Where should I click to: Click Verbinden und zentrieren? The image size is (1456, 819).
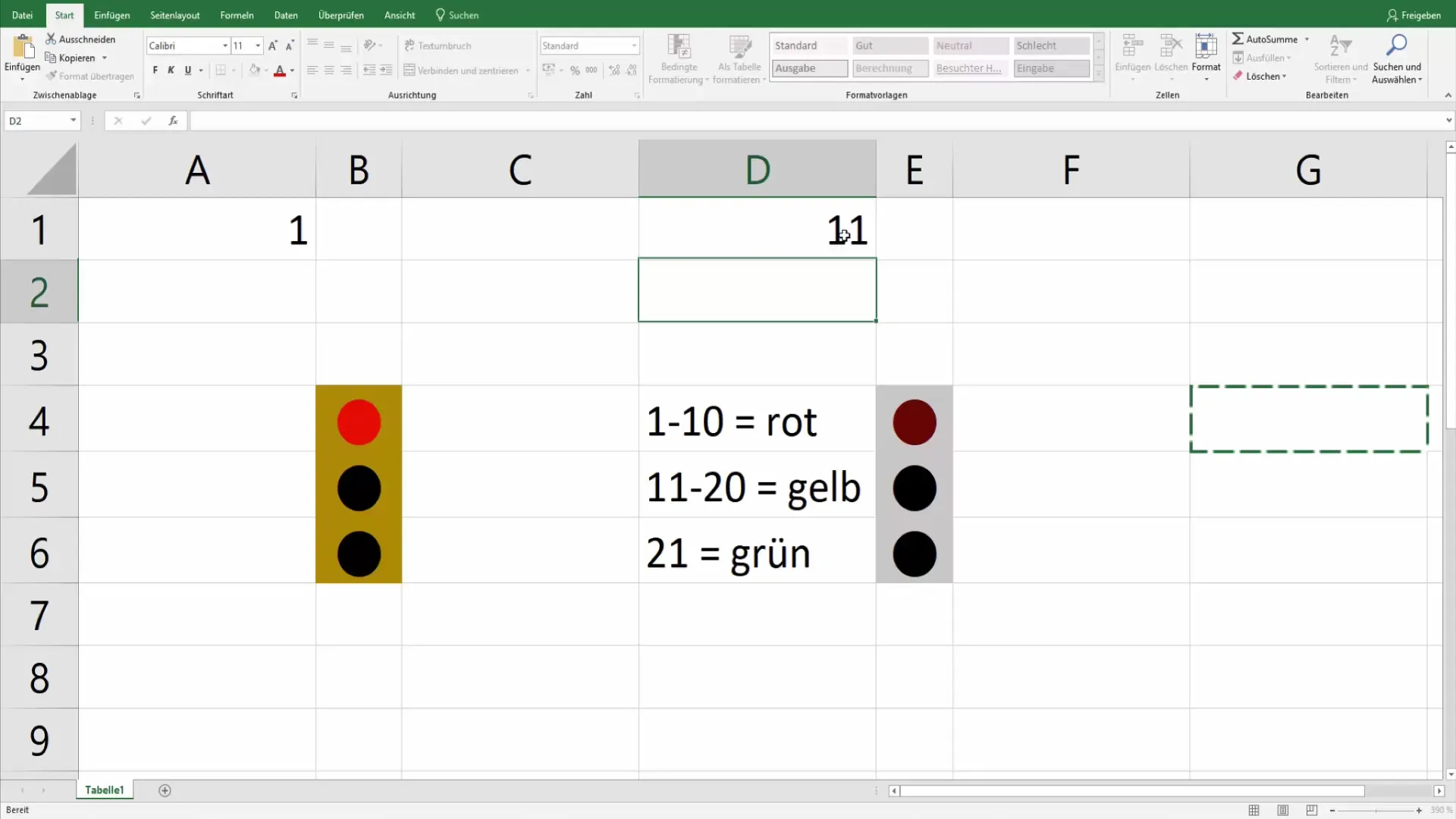[461, 71]
